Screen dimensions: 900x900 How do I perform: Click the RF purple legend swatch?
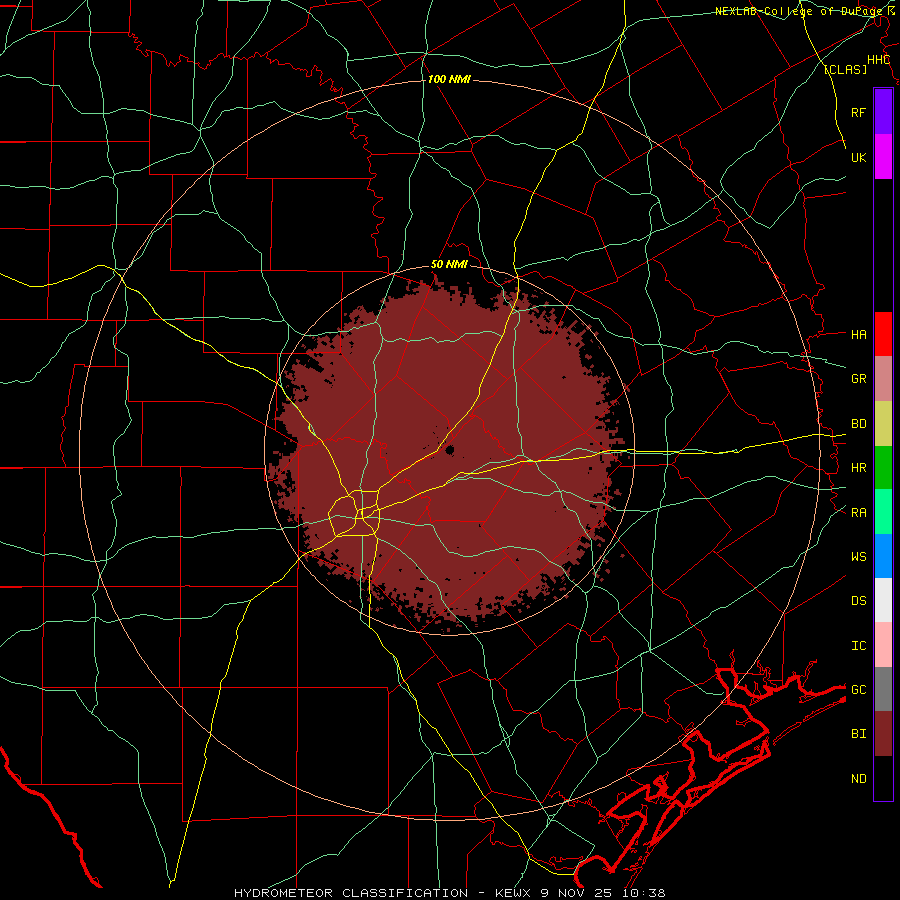click(x=883, y=112)
